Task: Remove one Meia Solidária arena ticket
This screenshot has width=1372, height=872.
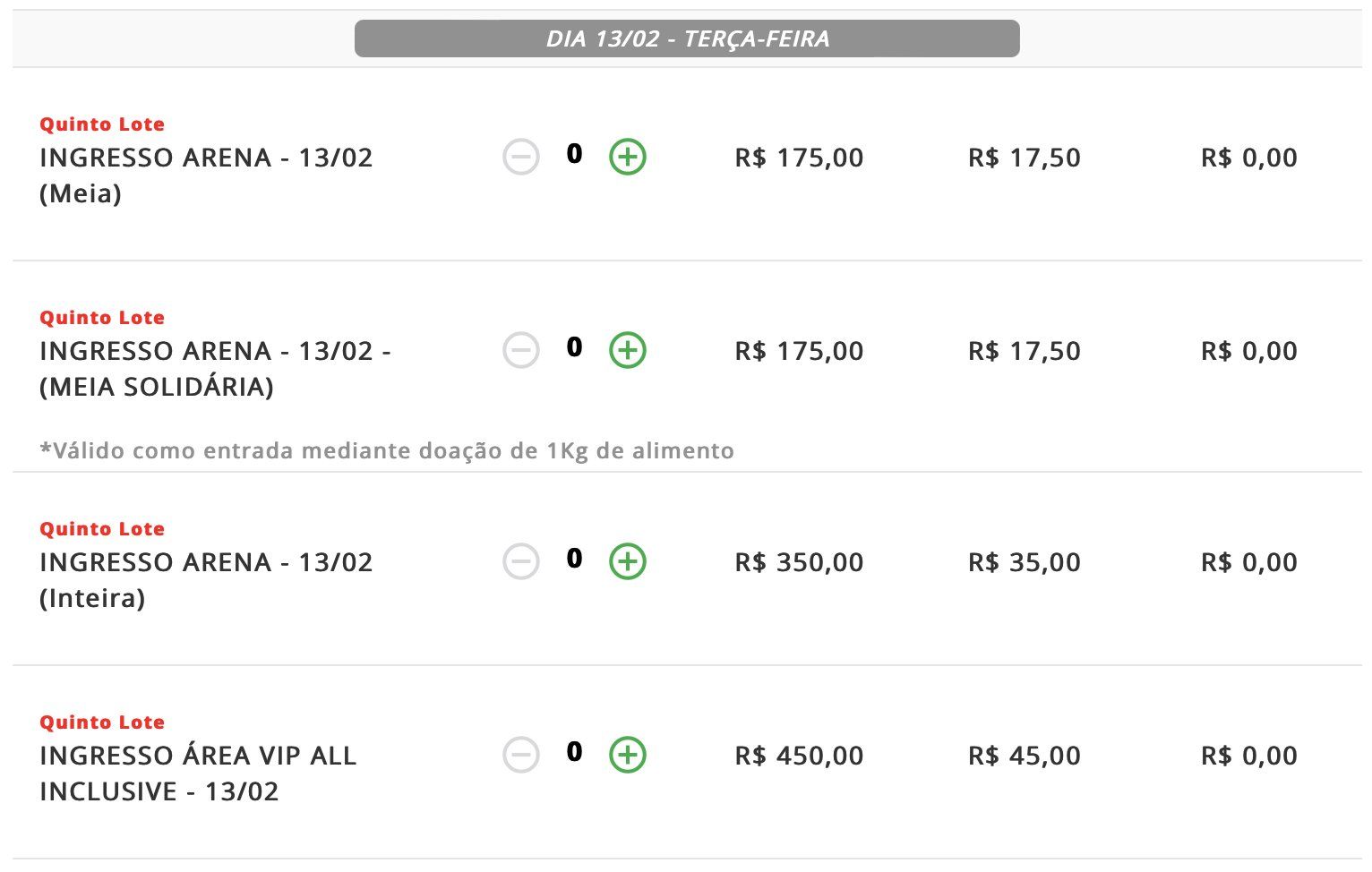Action: 520,351
